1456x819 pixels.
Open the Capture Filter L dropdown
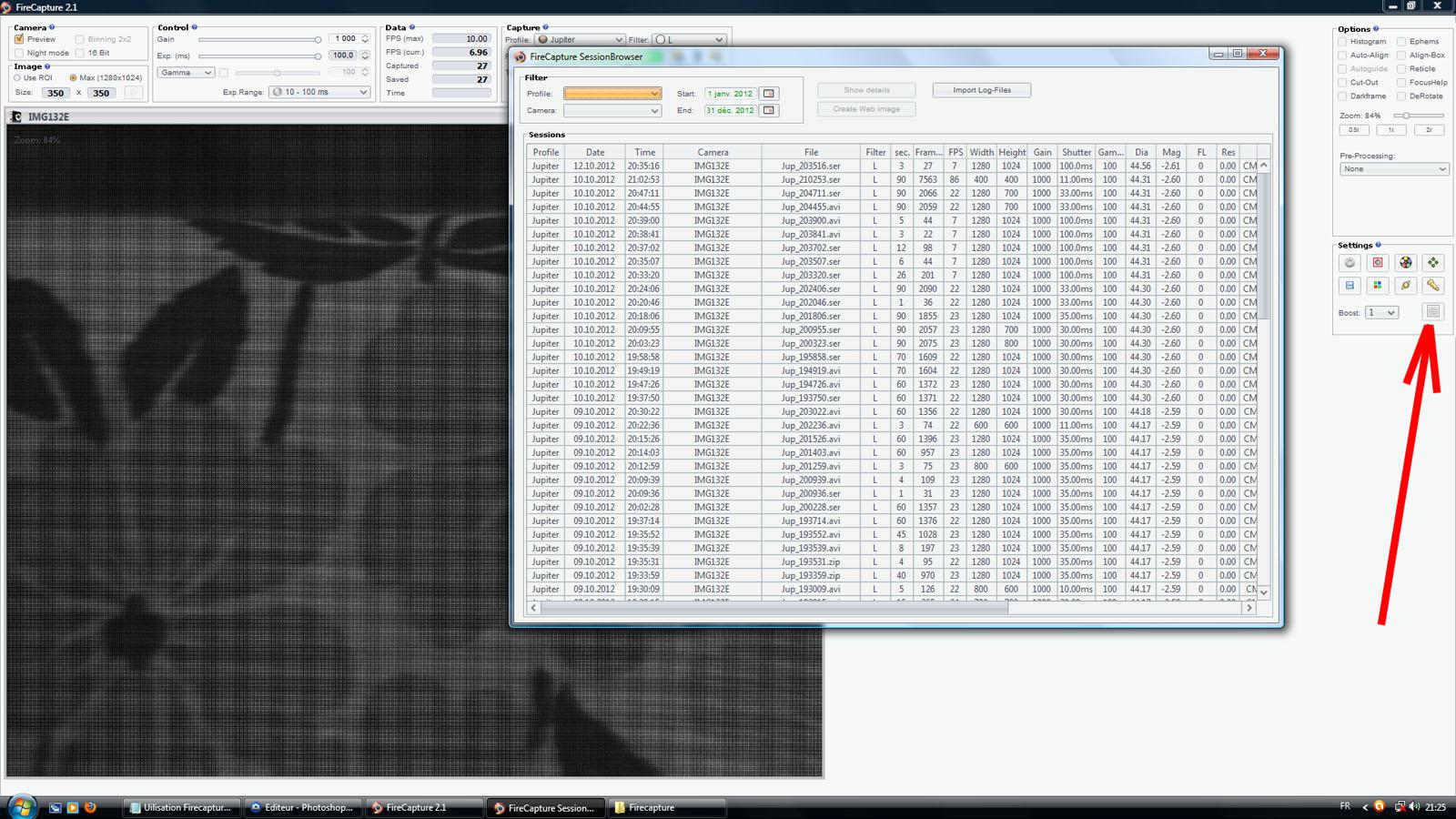689,40
